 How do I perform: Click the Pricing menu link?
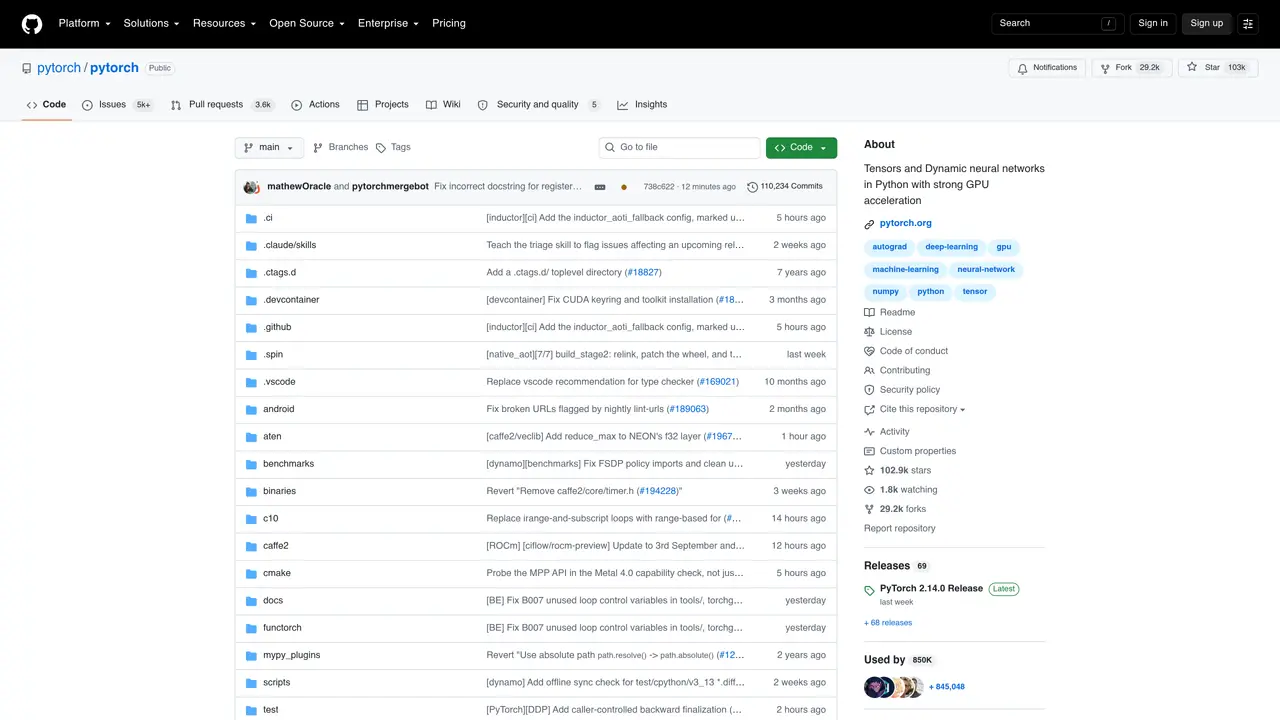pyautogui.click(x=449, y=23)
